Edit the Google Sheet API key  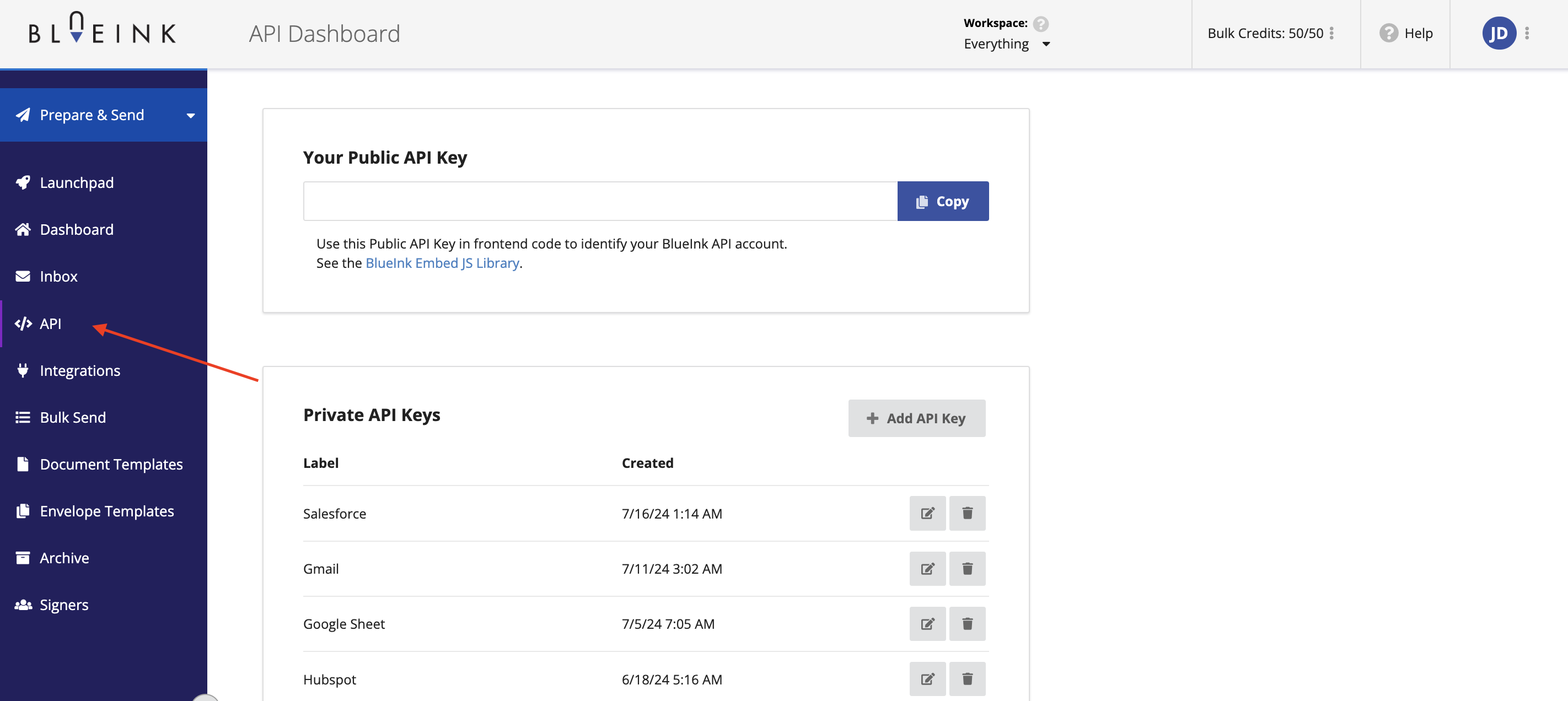928,624
